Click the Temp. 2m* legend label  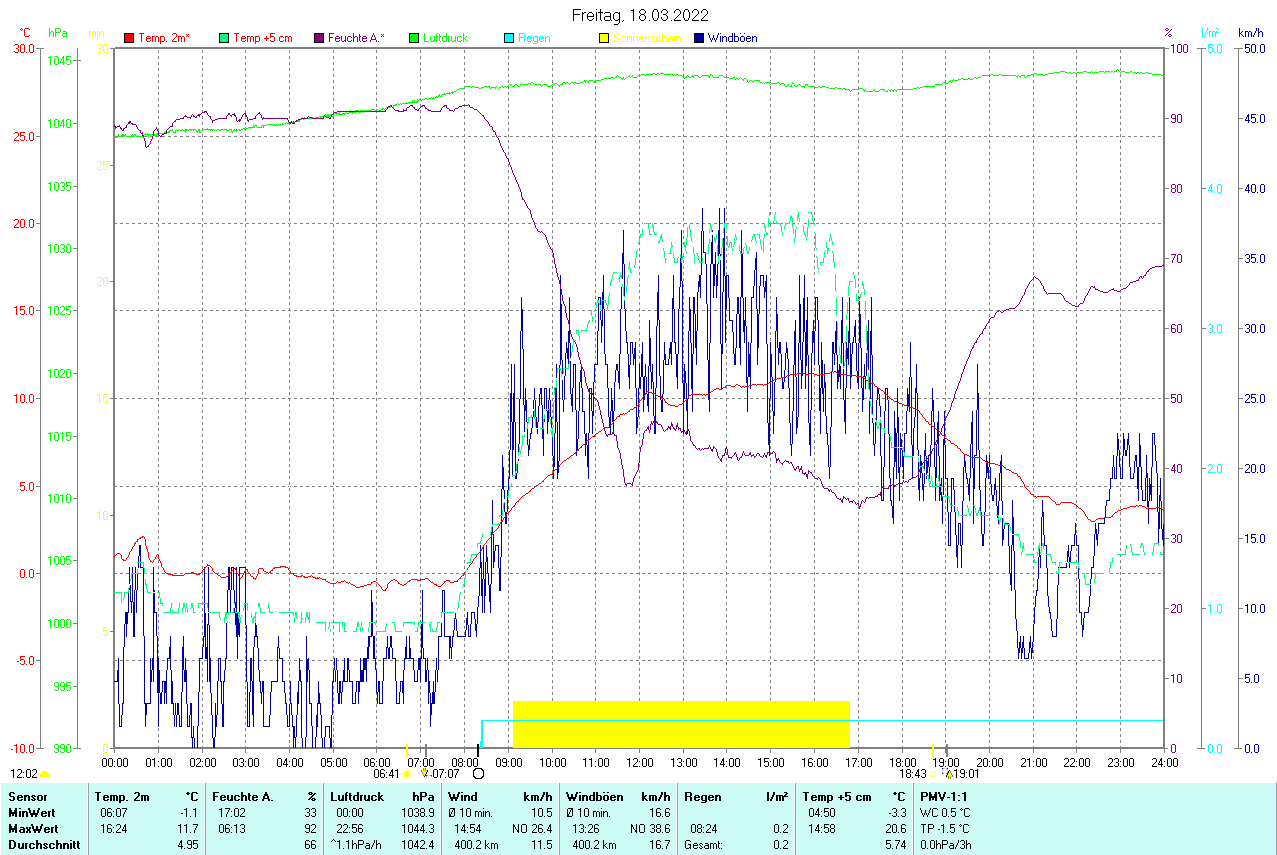click(x=164, y=38)
